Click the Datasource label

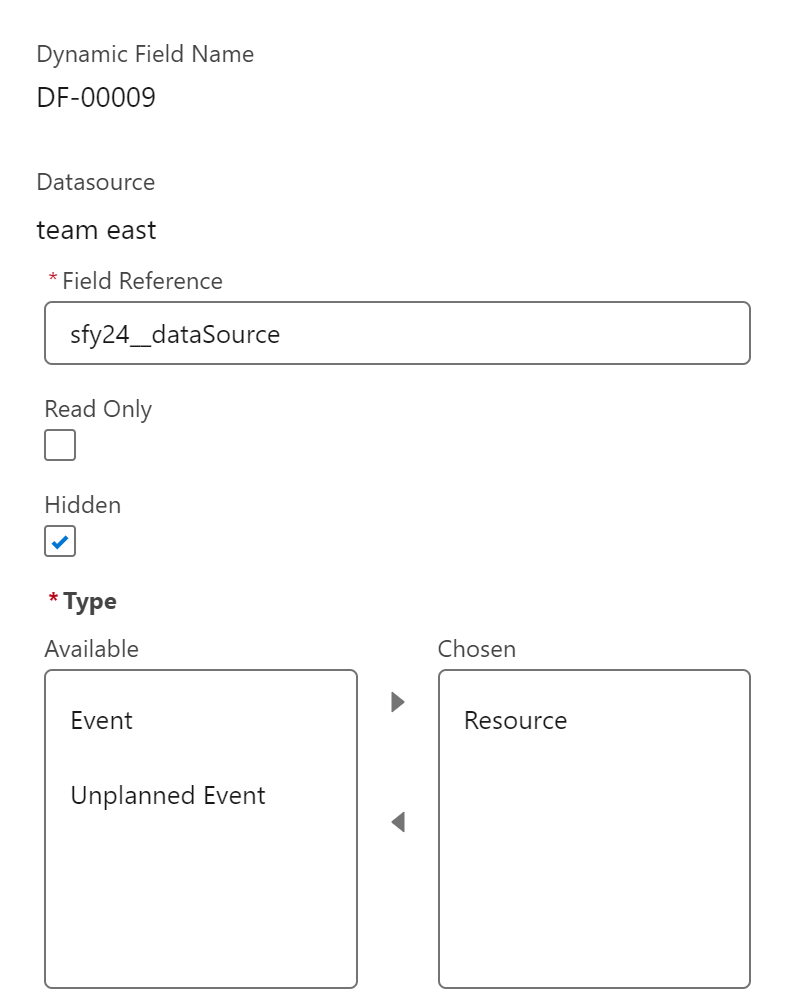point(96,182)
